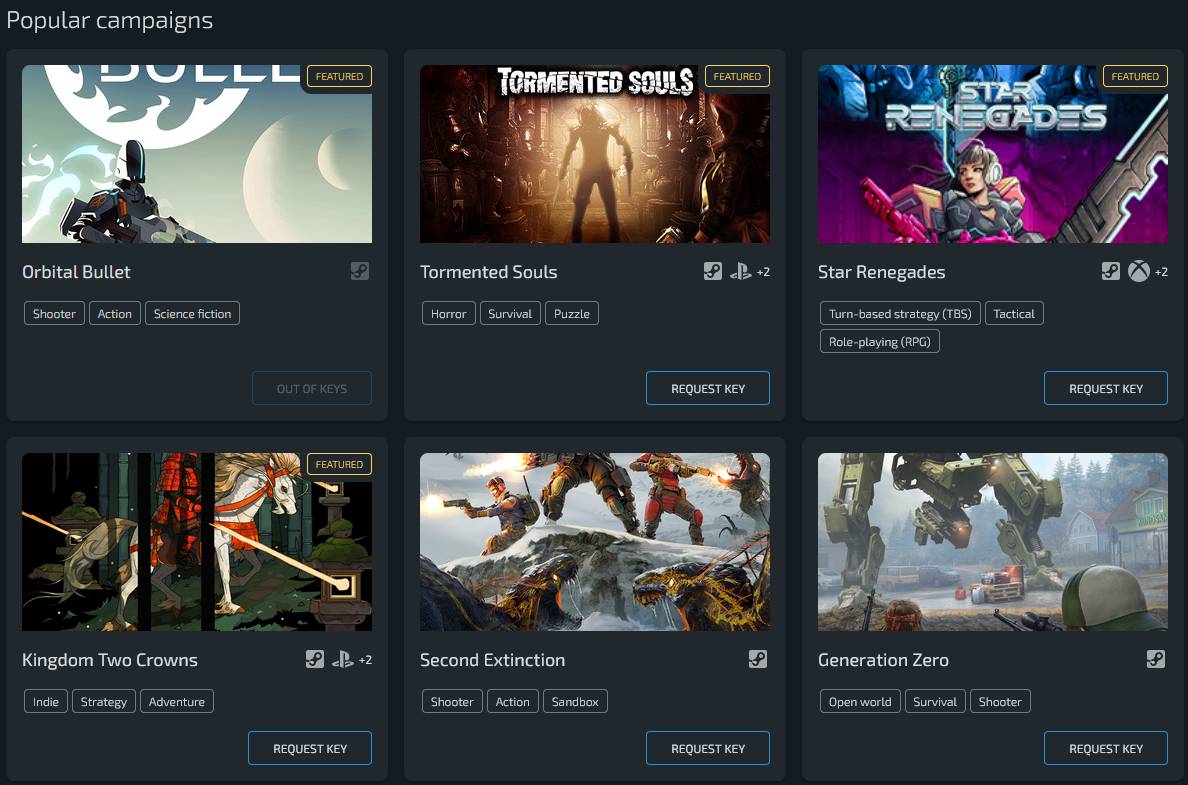Screen dimensions: 1188x785
Task: Click the Tactical tag
Action: click(1014, 313)
